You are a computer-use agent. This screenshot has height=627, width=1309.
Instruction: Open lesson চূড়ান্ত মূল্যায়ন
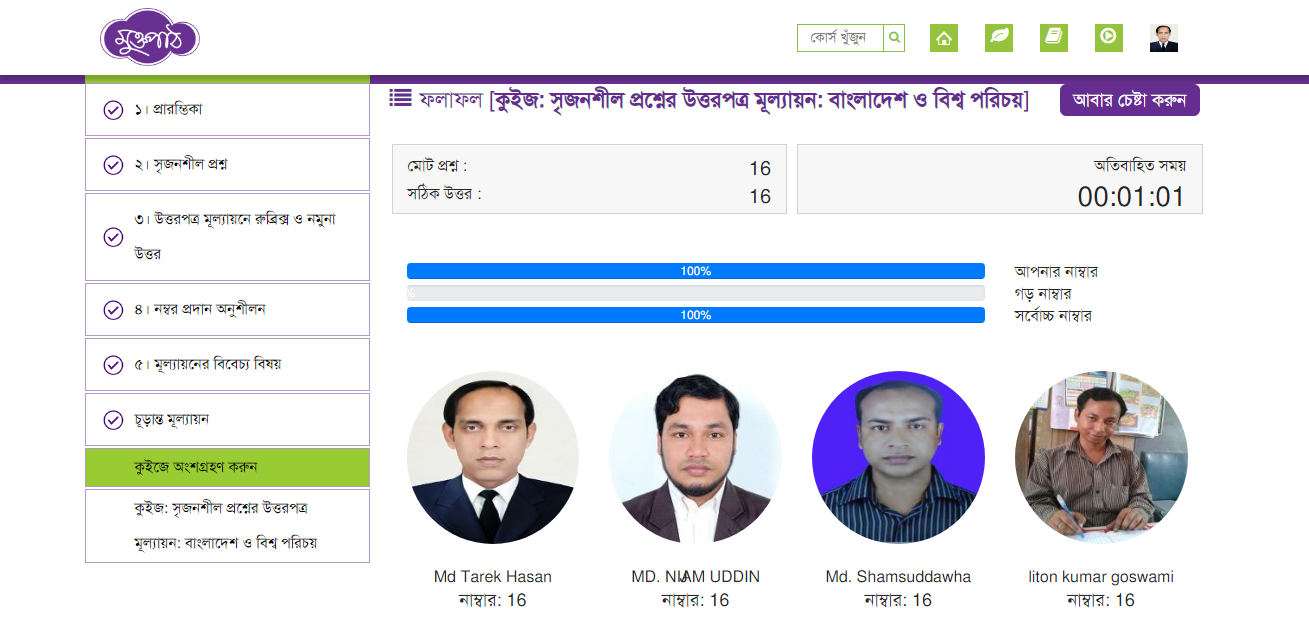(227, 420)
